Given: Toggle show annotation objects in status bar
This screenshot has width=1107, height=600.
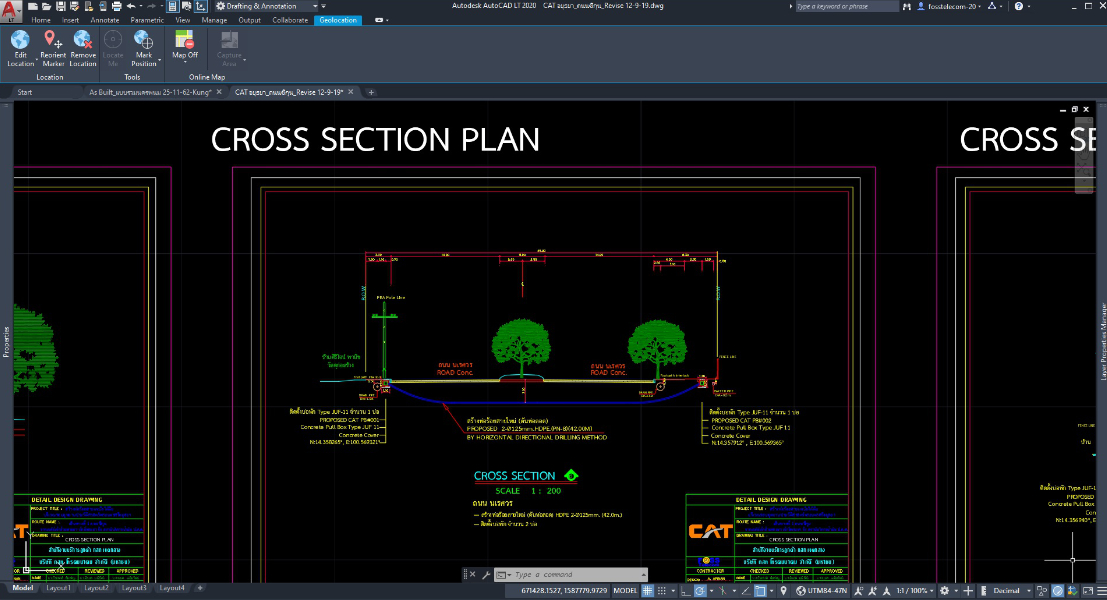Looking at the screenshot, I should pyautogui.click(x=858, y=591).
